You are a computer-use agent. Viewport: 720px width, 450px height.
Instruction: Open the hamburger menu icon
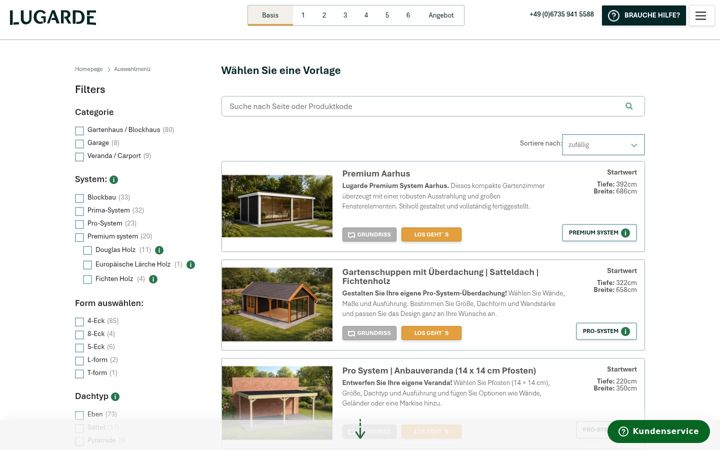[701, 16]
